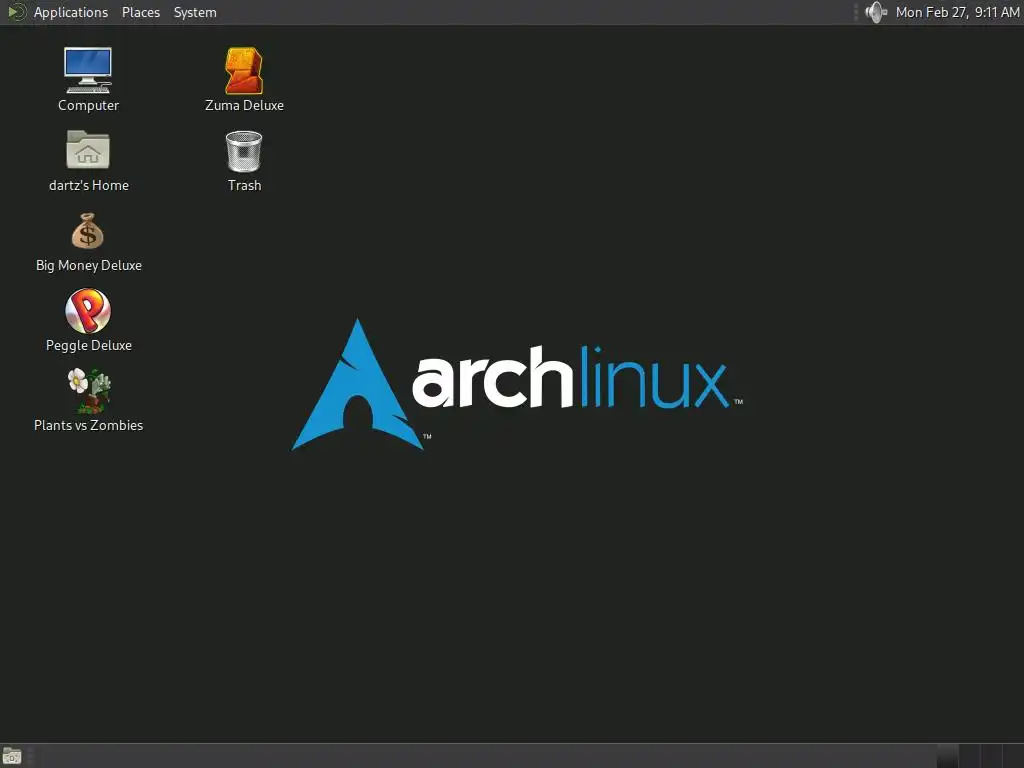Click the highlighted workspace in the switcher

coord(948,756)
